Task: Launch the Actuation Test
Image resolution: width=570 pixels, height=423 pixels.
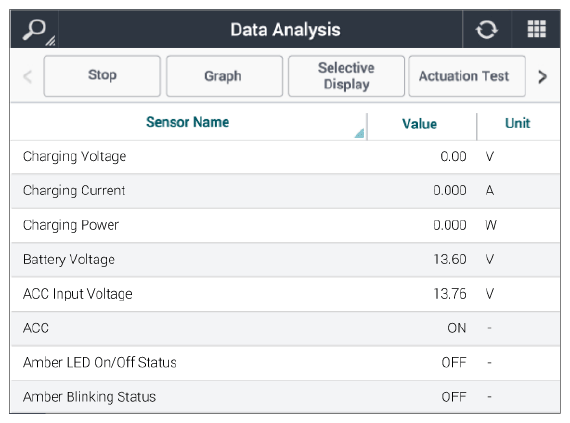Action: (467, 76)
